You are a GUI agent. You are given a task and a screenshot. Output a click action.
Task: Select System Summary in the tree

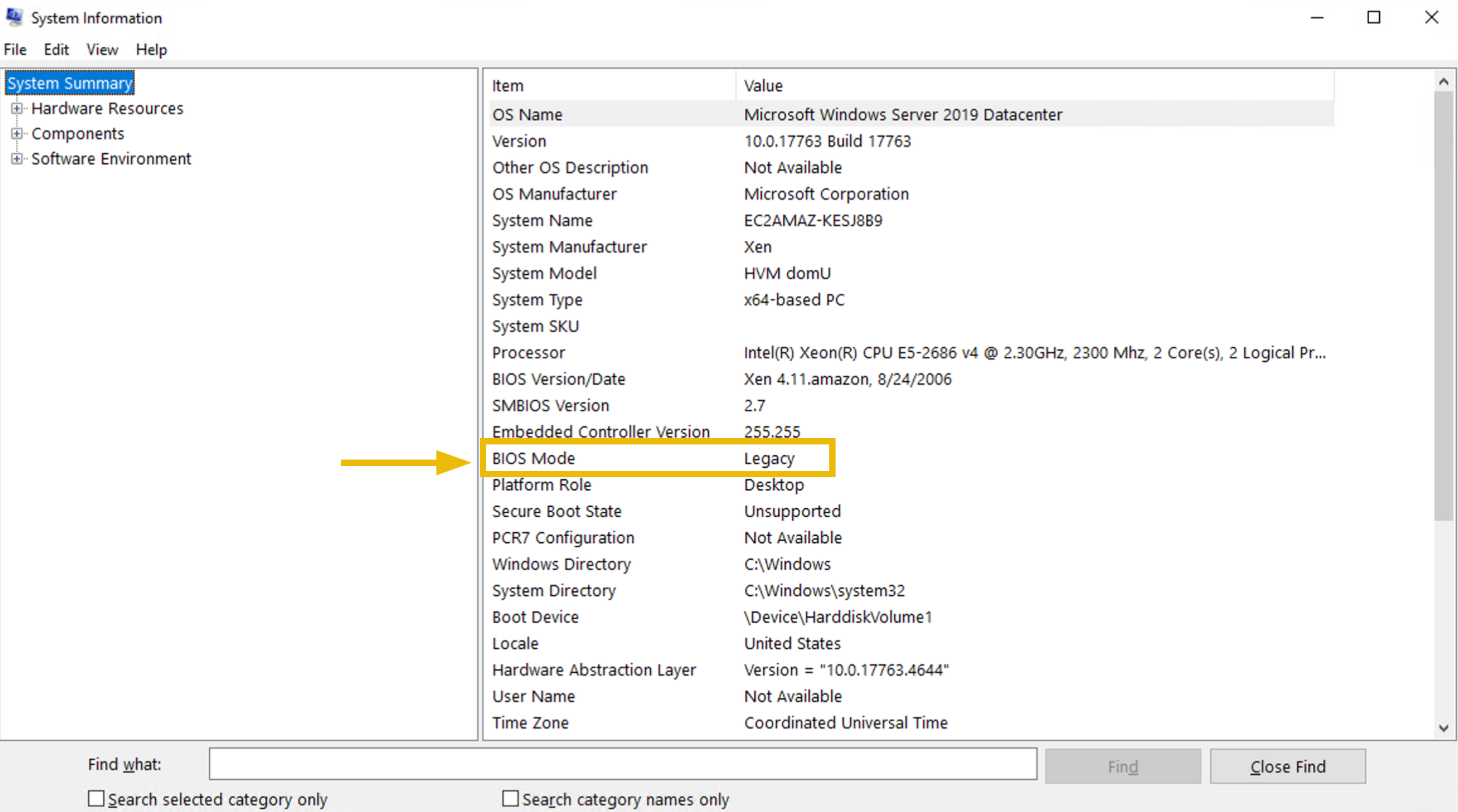point(70,83)
